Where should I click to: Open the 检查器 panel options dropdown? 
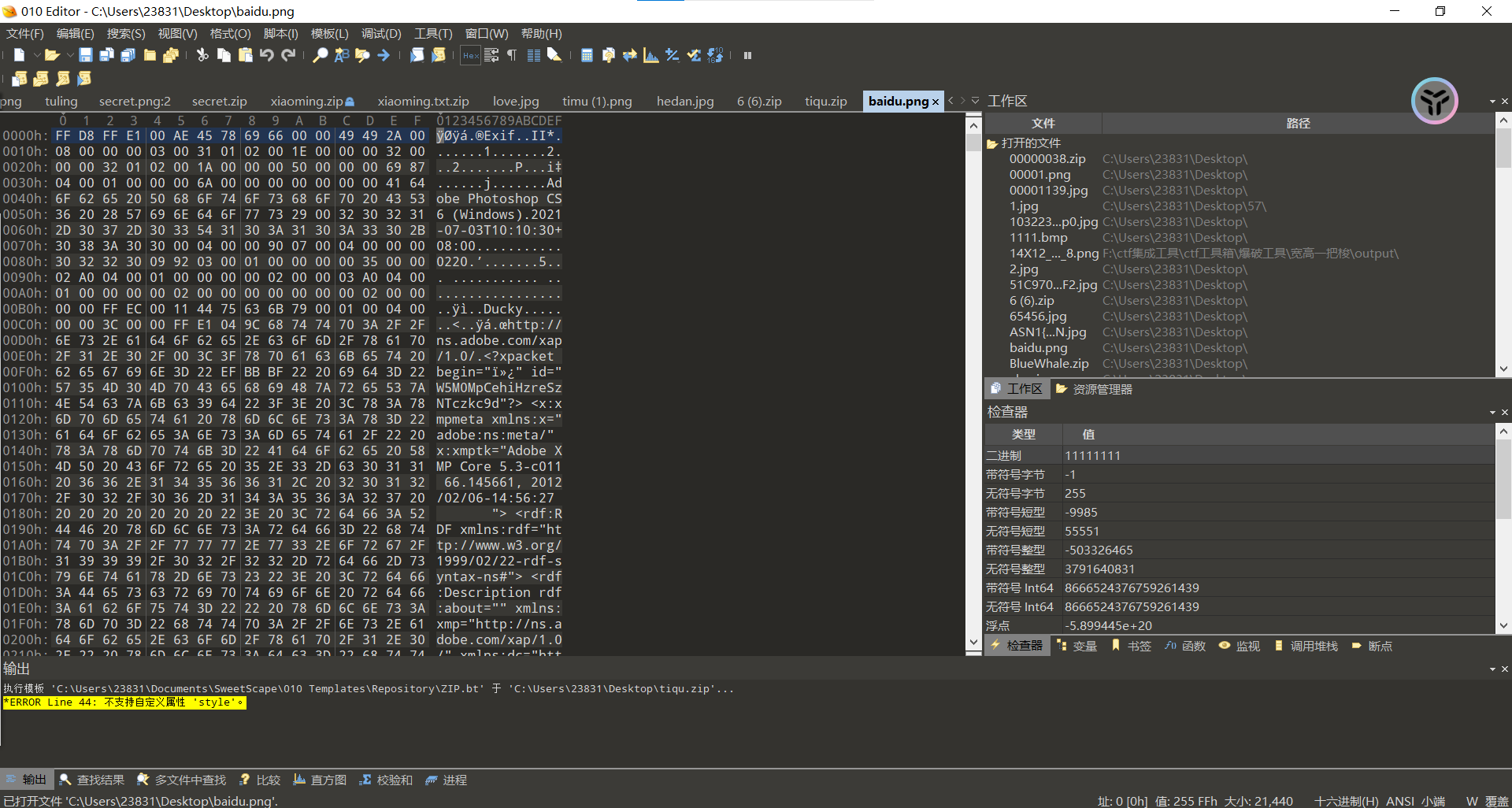pos(1492,413)
